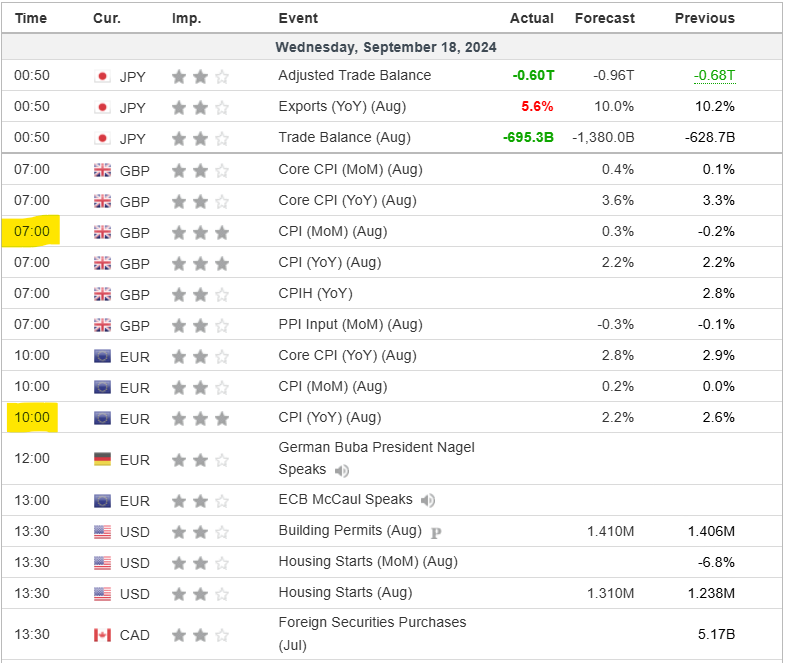Click importance stars for Adjusted Trade Balance
Viewport: 789px width, 663px height.
click(200, 76)
